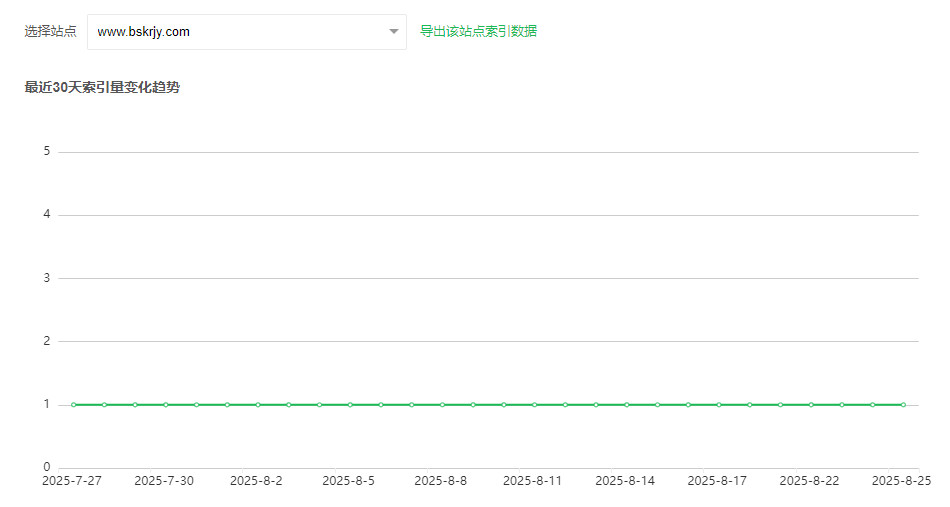Image resolution: width=950 pixels, height=507 pixels.
Task: Select the data point for 2025-8-2
Action: point(258,405)
